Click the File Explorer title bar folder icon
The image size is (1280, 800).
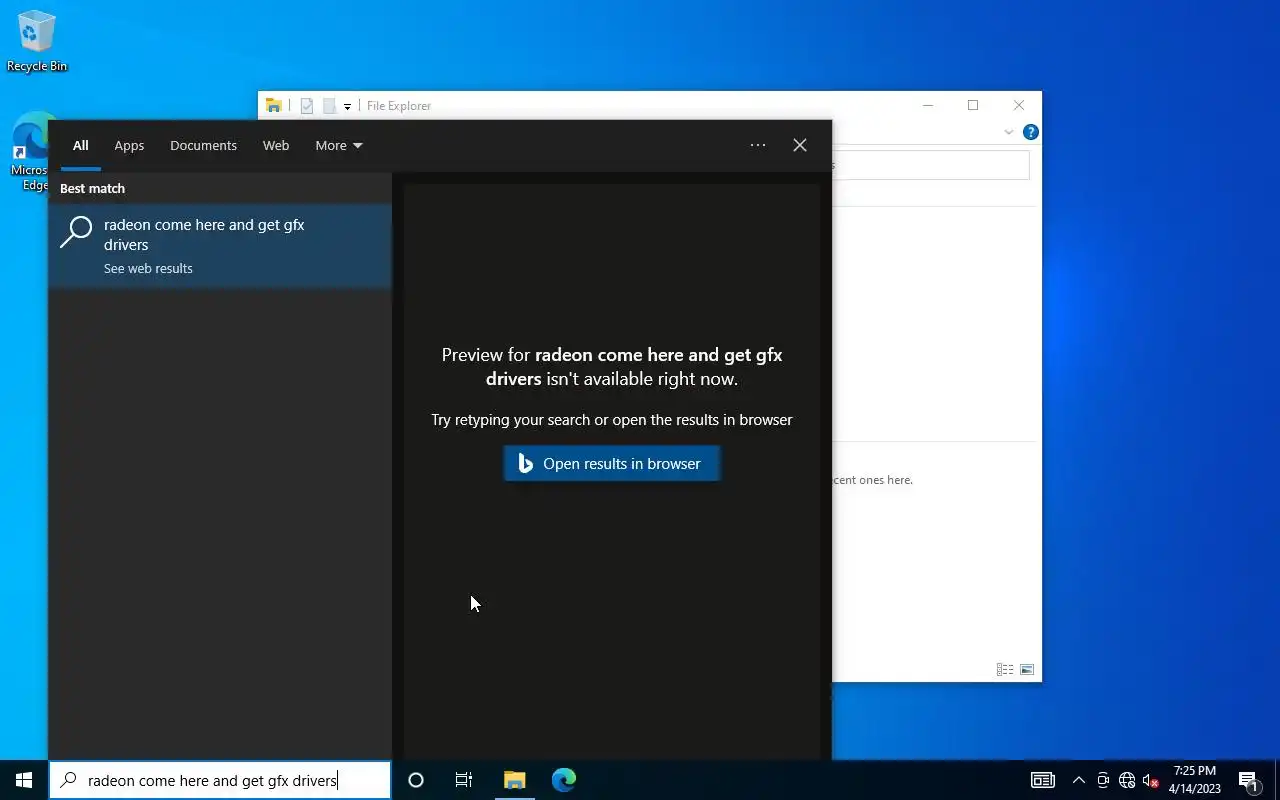pyautogui.click(x=273, y=106)
